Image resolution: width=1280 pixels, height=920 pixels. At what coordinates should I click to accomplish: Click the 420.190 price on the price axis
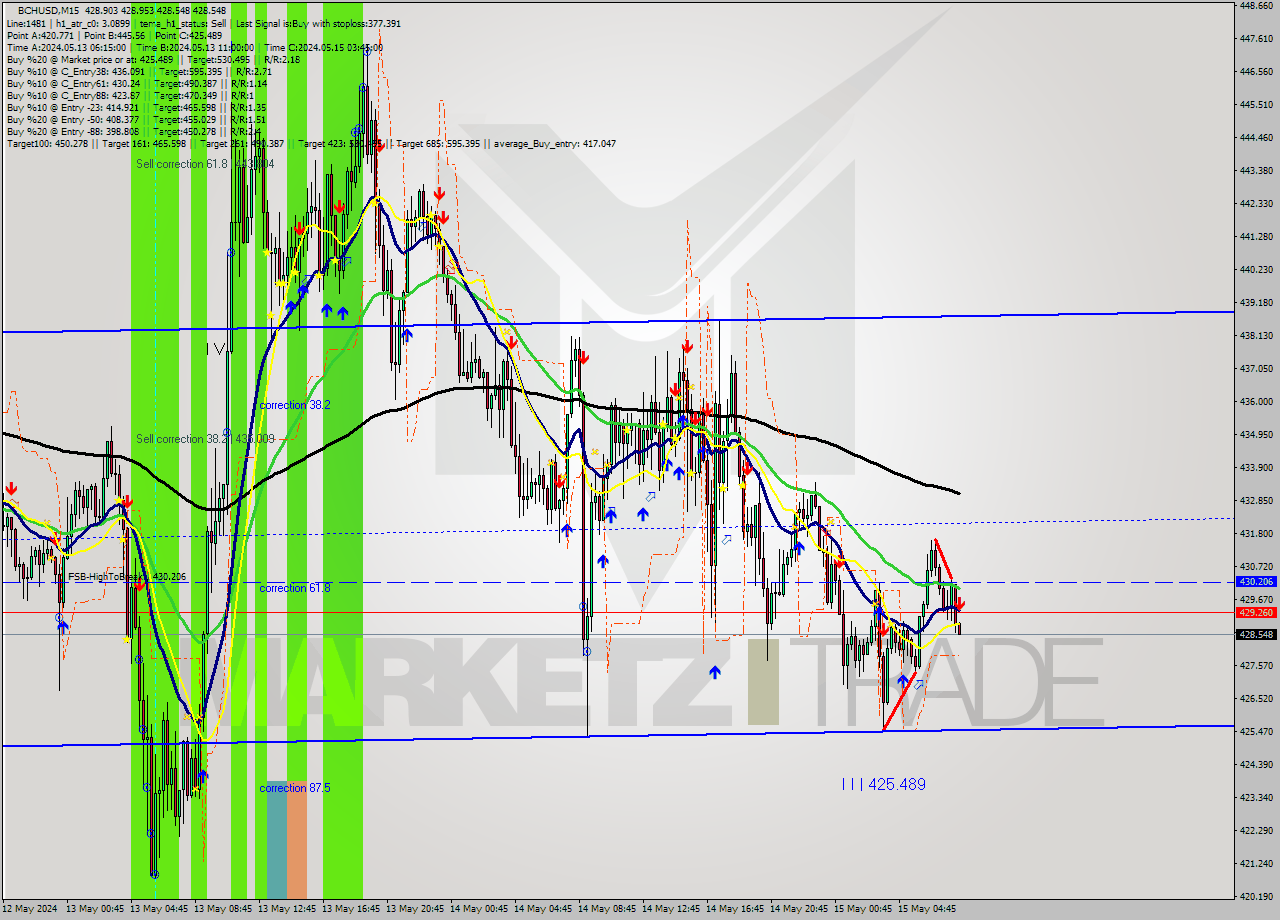(x=1255, y=896)
